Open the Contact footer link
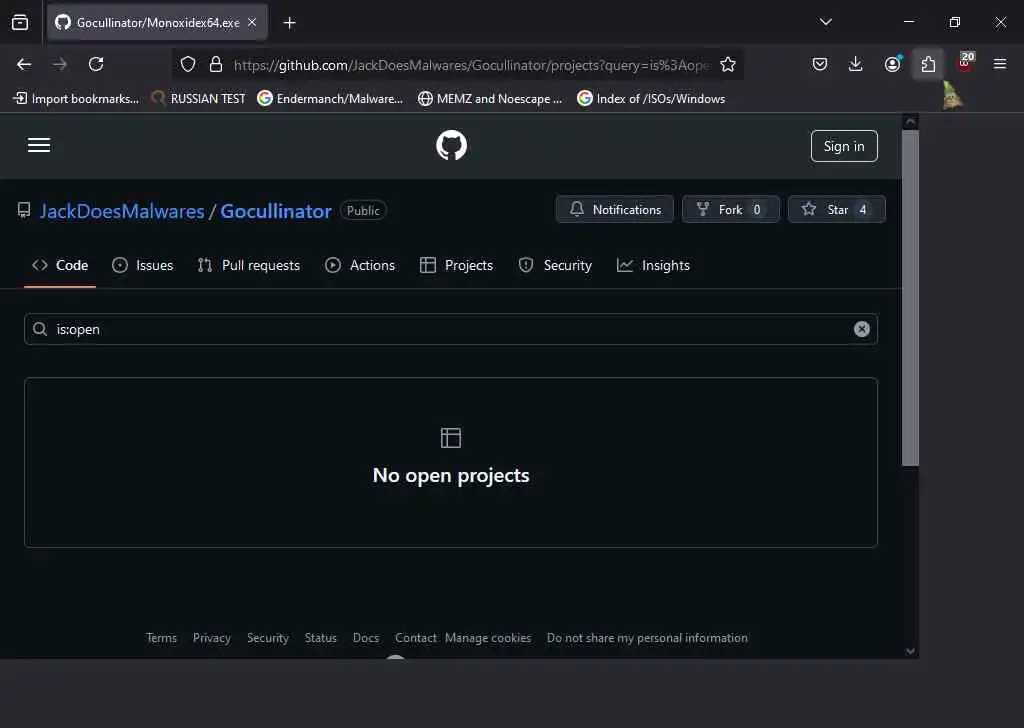Image resolution: width=1024 pixels, height=728 pixels. click(x=415, y=638)
